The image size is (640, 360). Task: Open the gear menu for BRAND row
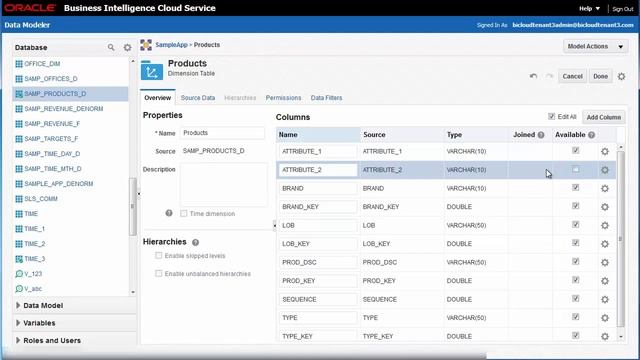[605, 189]
